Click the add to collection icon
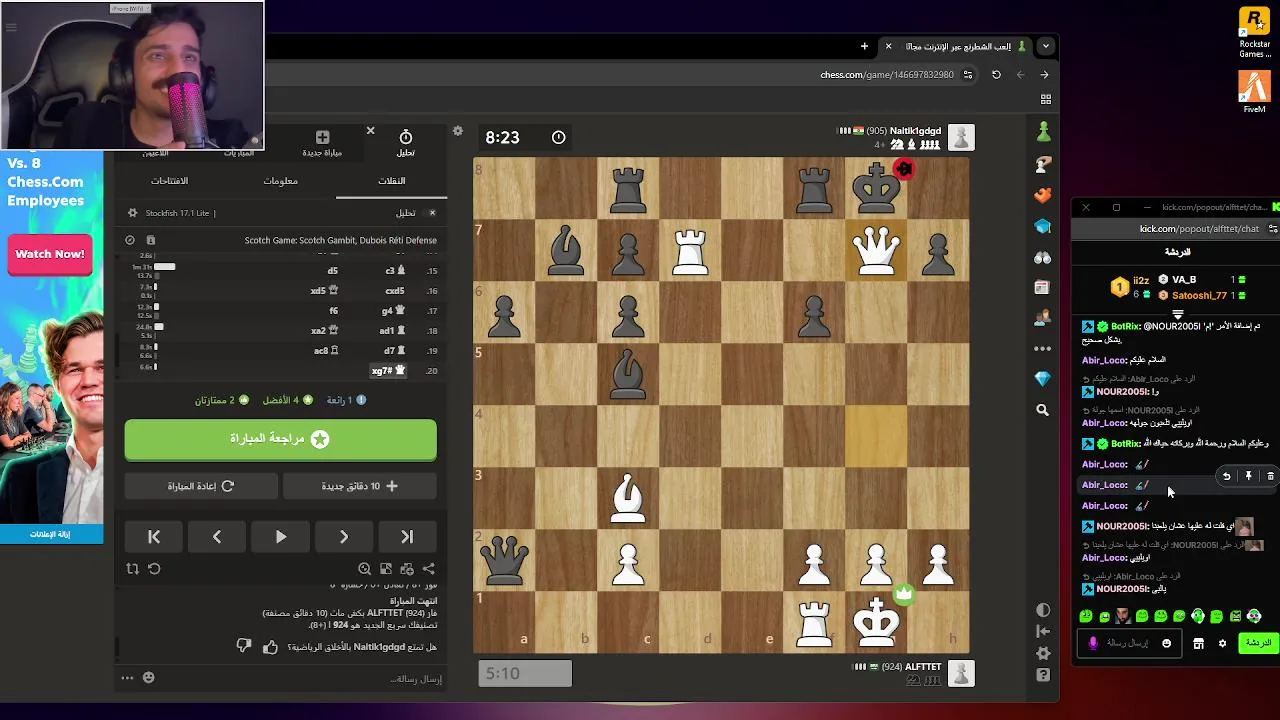 [x=407, y=568]
